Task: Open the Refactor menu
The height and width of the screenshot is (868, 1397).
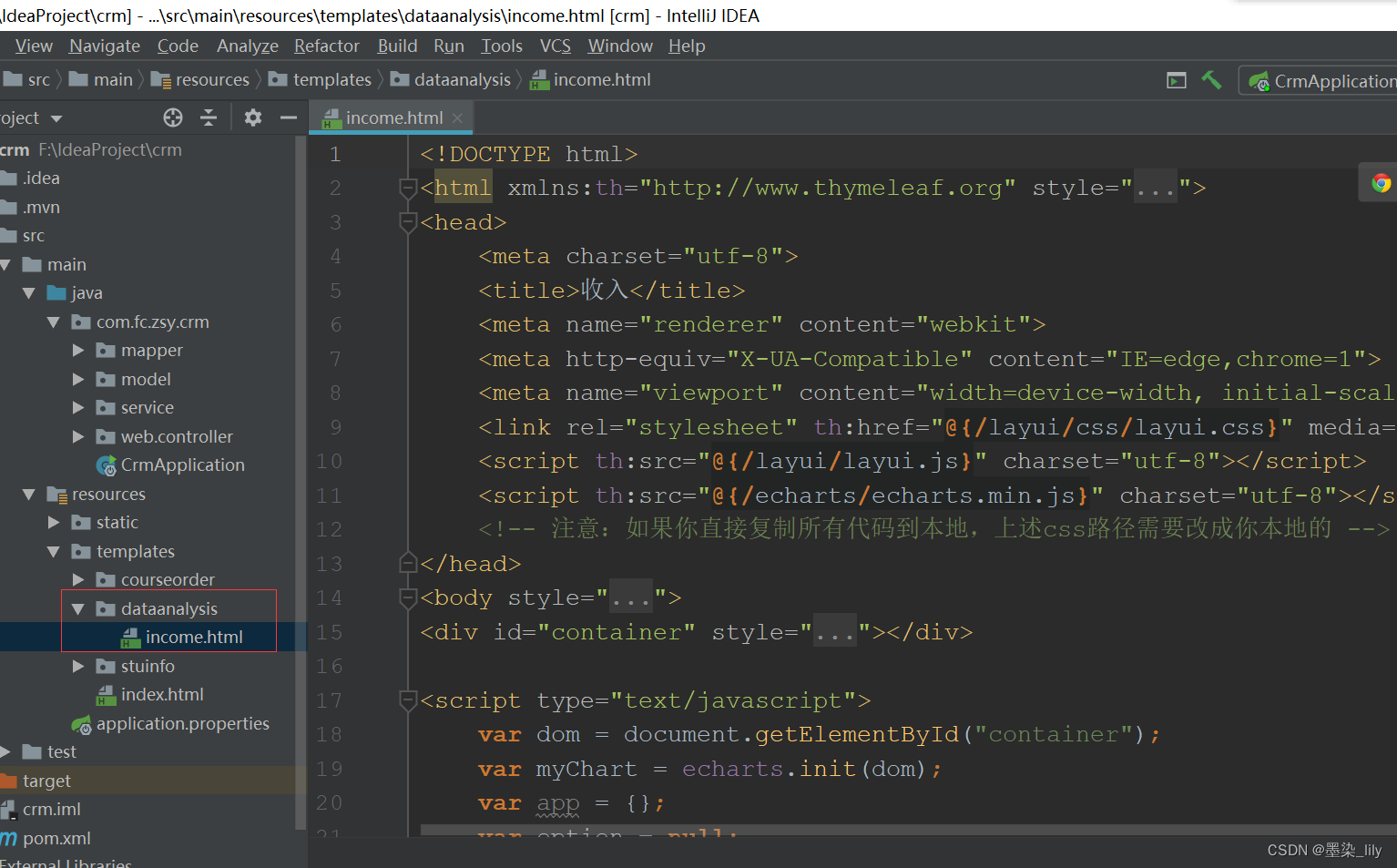Action: pyautogui.click(x=327, y=46)
